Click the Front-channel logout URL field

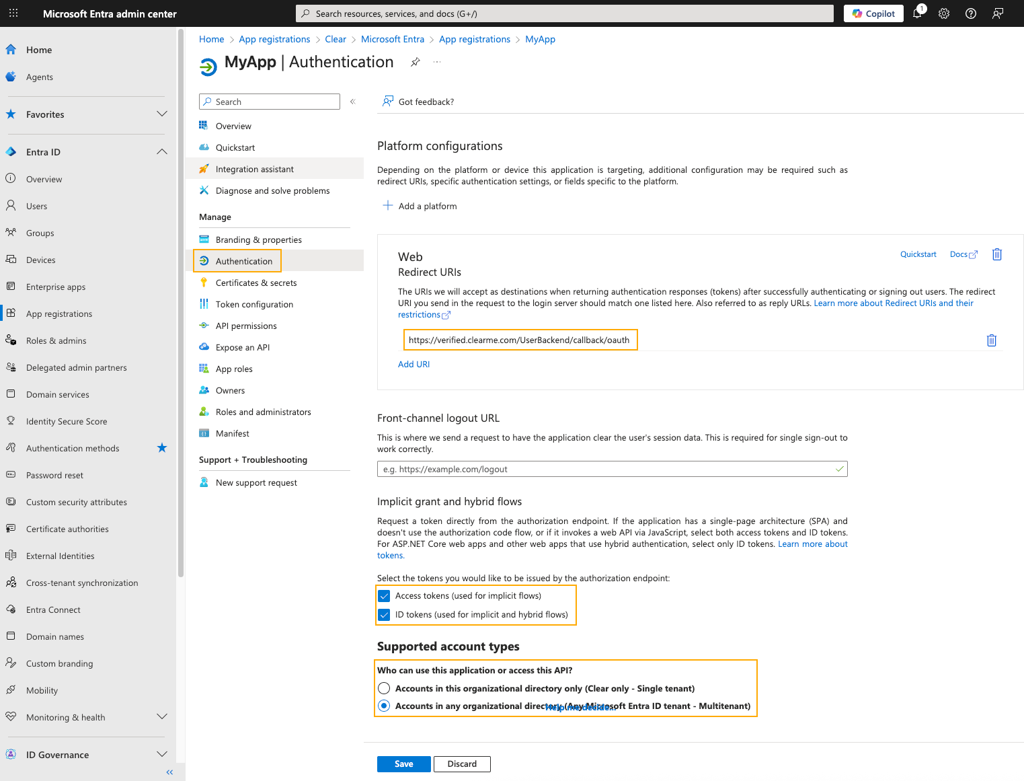click(612, 469)
